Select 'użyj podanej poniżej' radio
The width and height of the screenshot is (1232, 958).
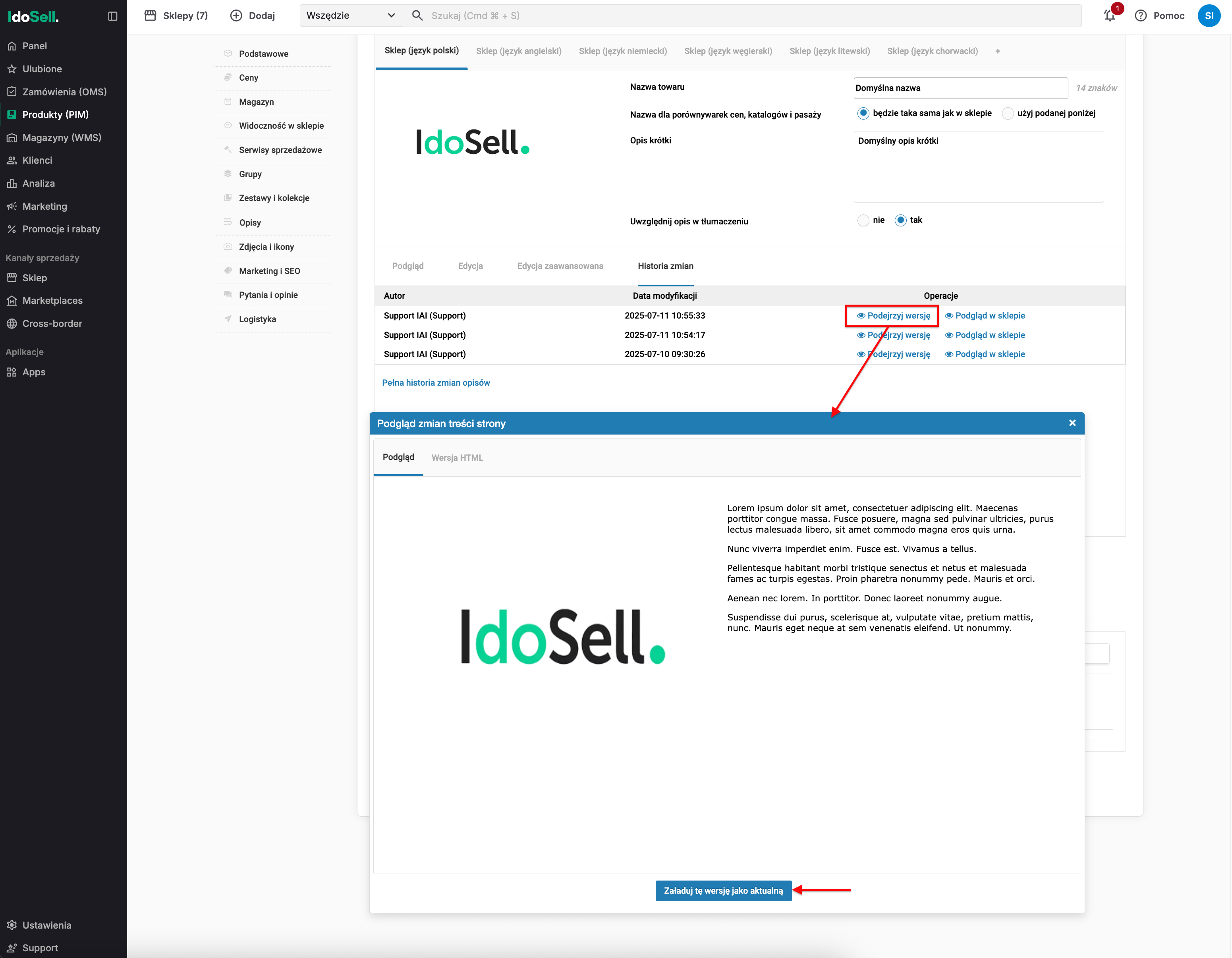pyautogui.click(x=1008, y=114)
